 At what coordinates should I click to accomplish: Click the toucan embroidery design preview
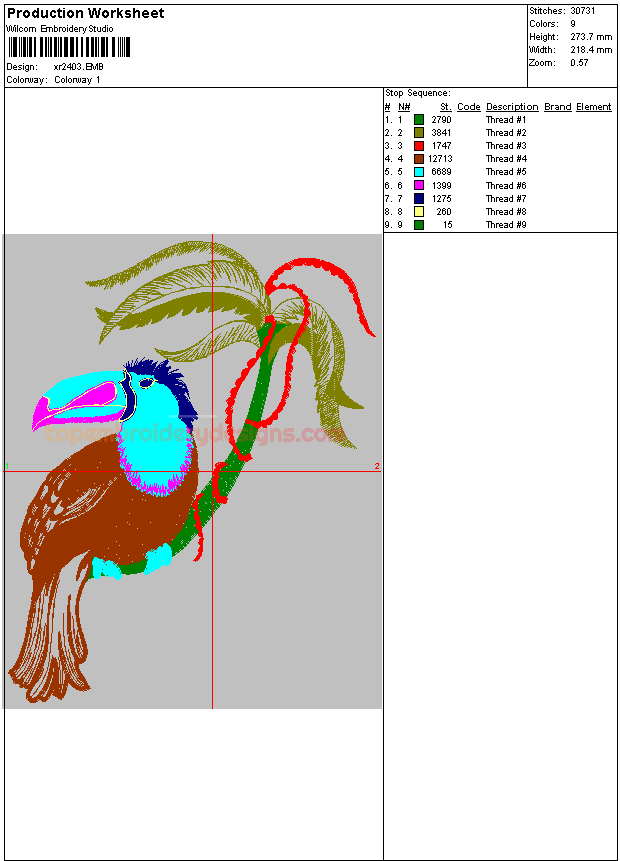[192, 471]
